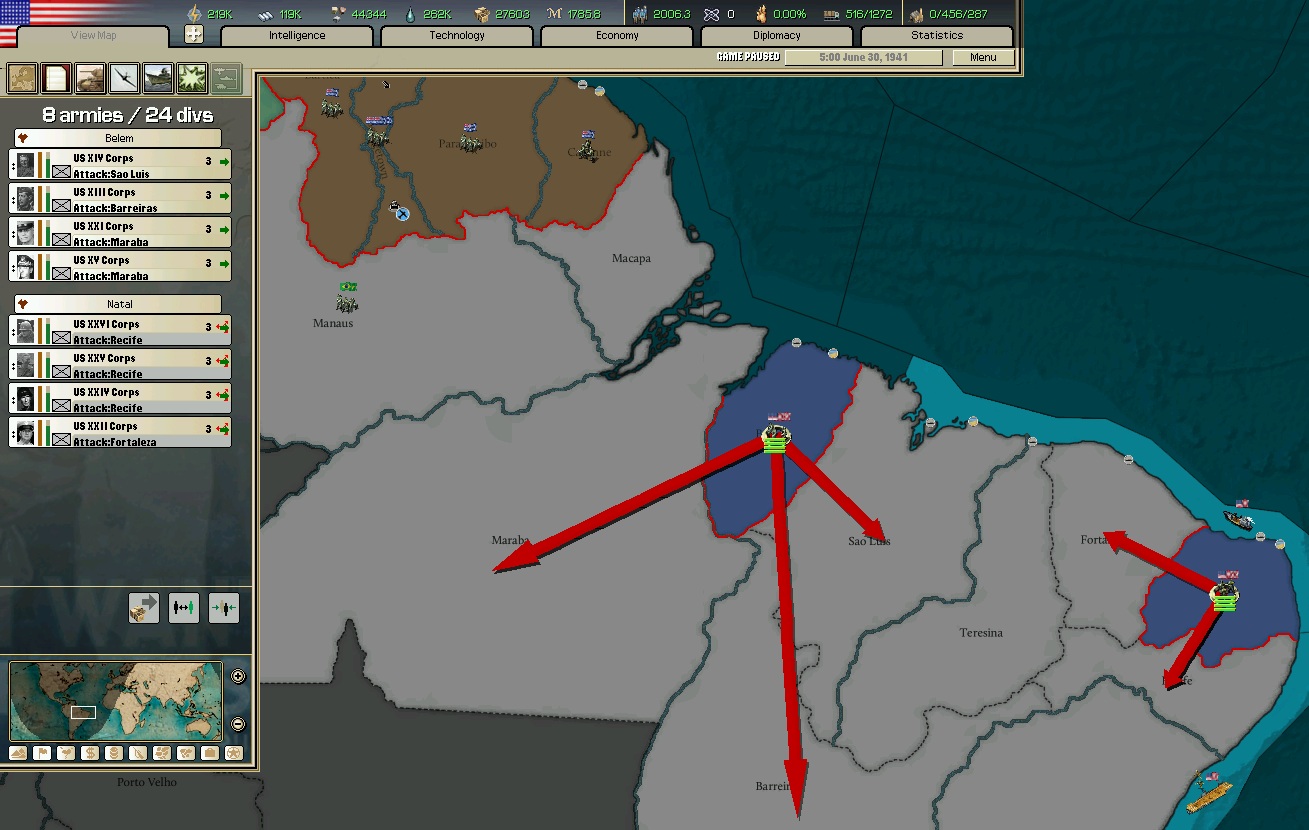The image size is (1309, 830).
Task: Open the battles explosion icon
Action: coord(192,78)
